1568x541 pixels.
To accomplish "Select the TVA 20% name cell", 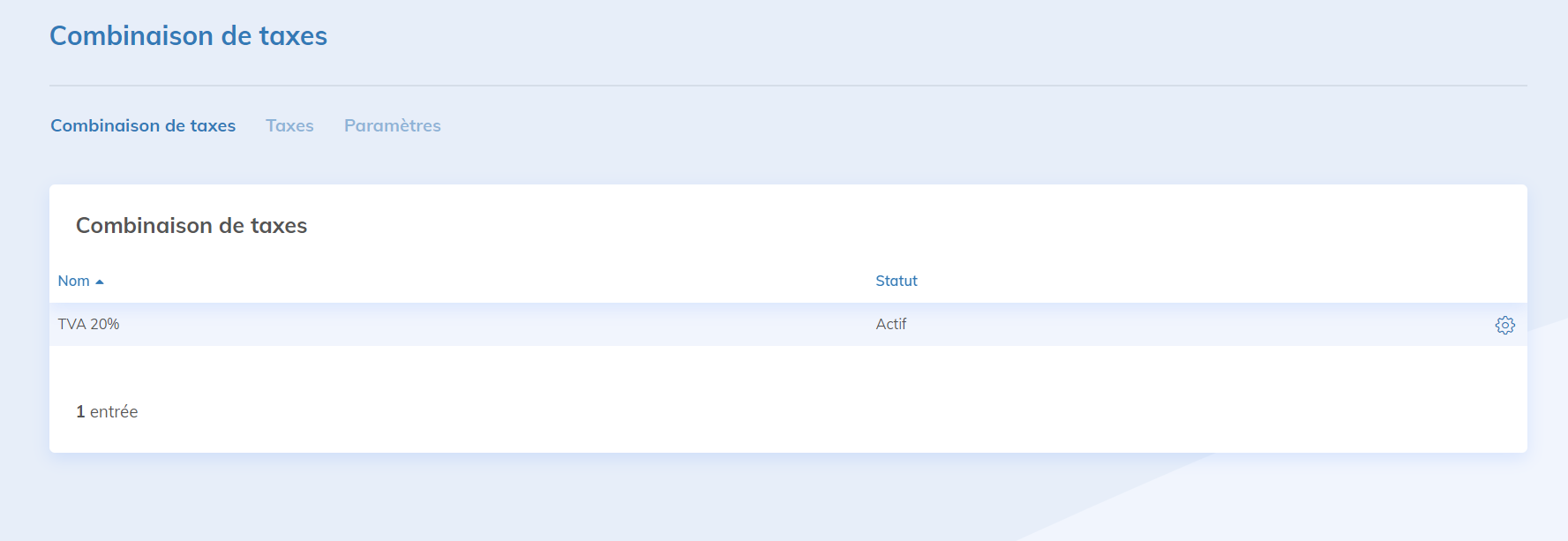I will pyautogui.click(x=88, y=324).
